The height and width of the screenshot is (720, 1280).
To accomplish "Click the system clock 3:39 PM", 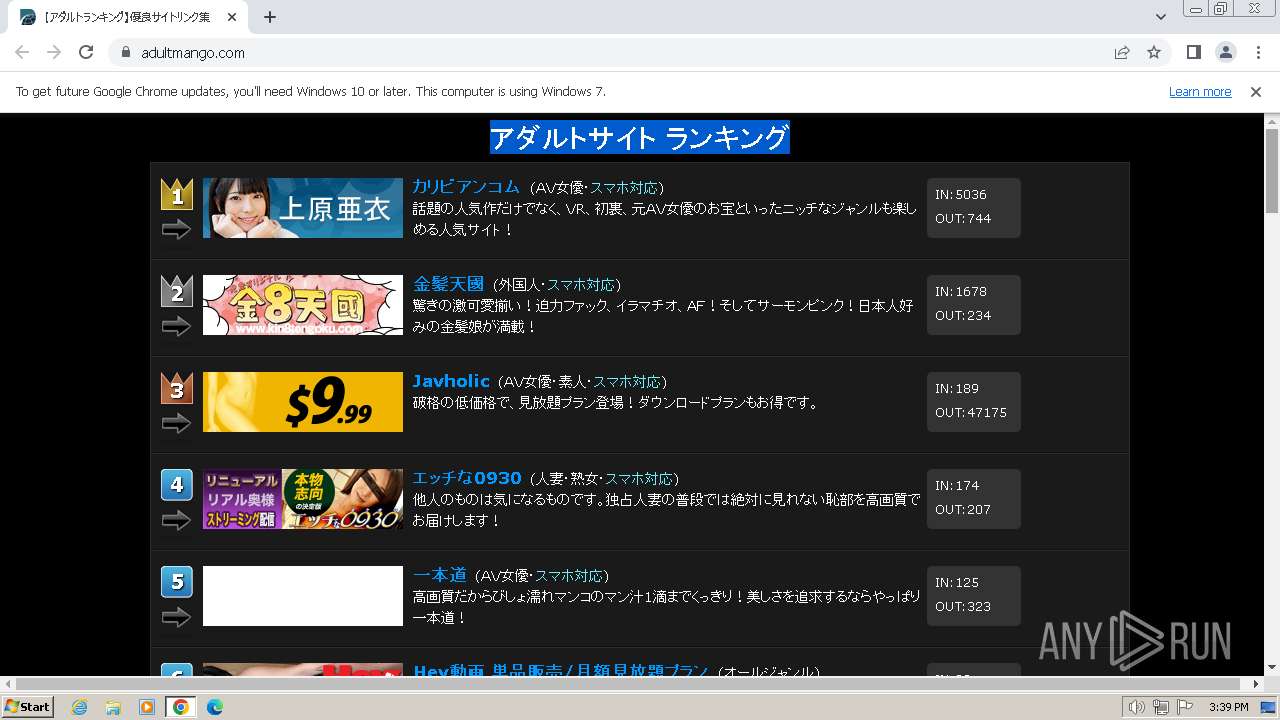I will tap(1228, 707).
